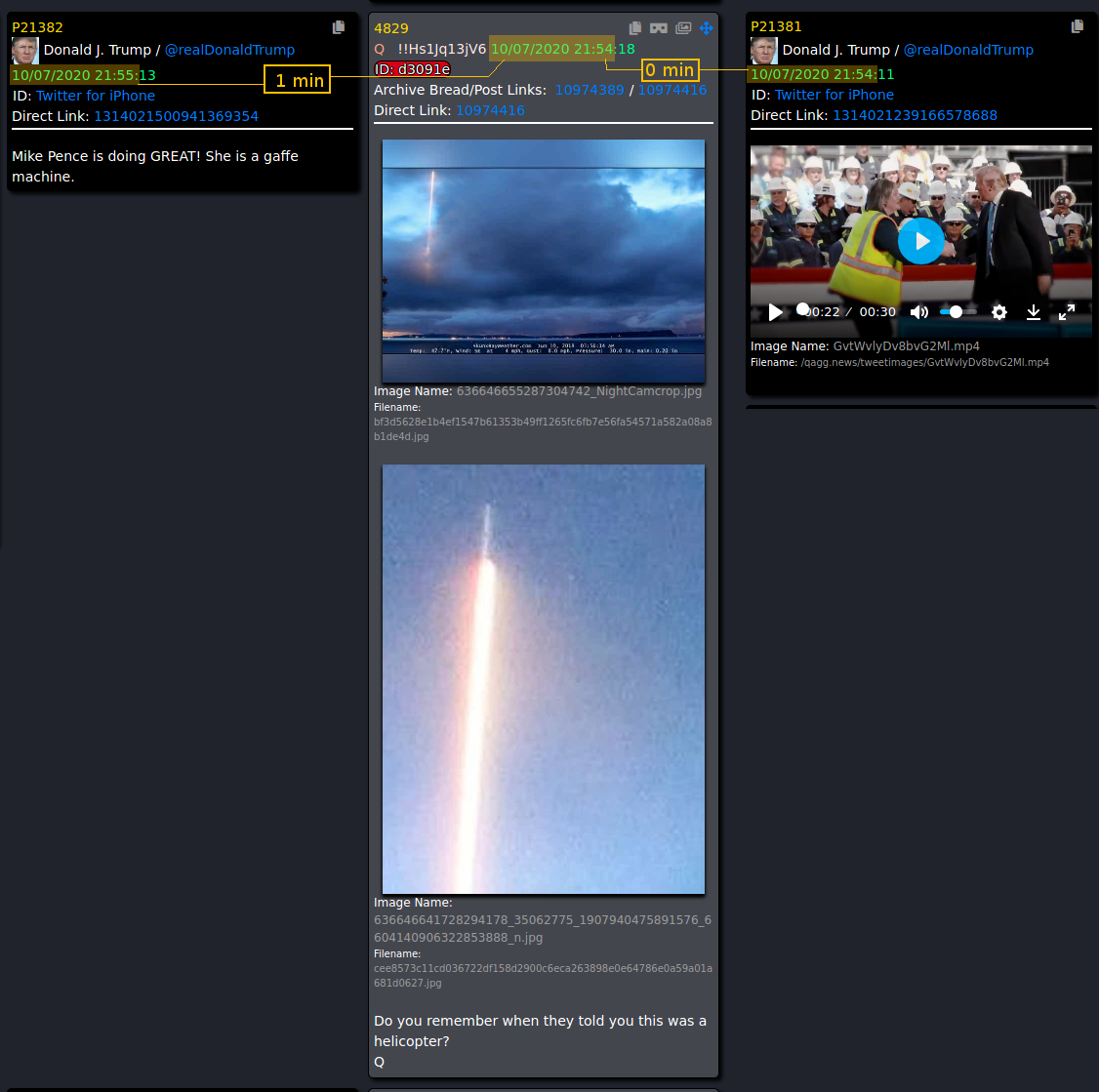This screenshot has width=1099, height=1092.
Task: Open direct link 1314021239166578688
Action: tap(915, 115)
